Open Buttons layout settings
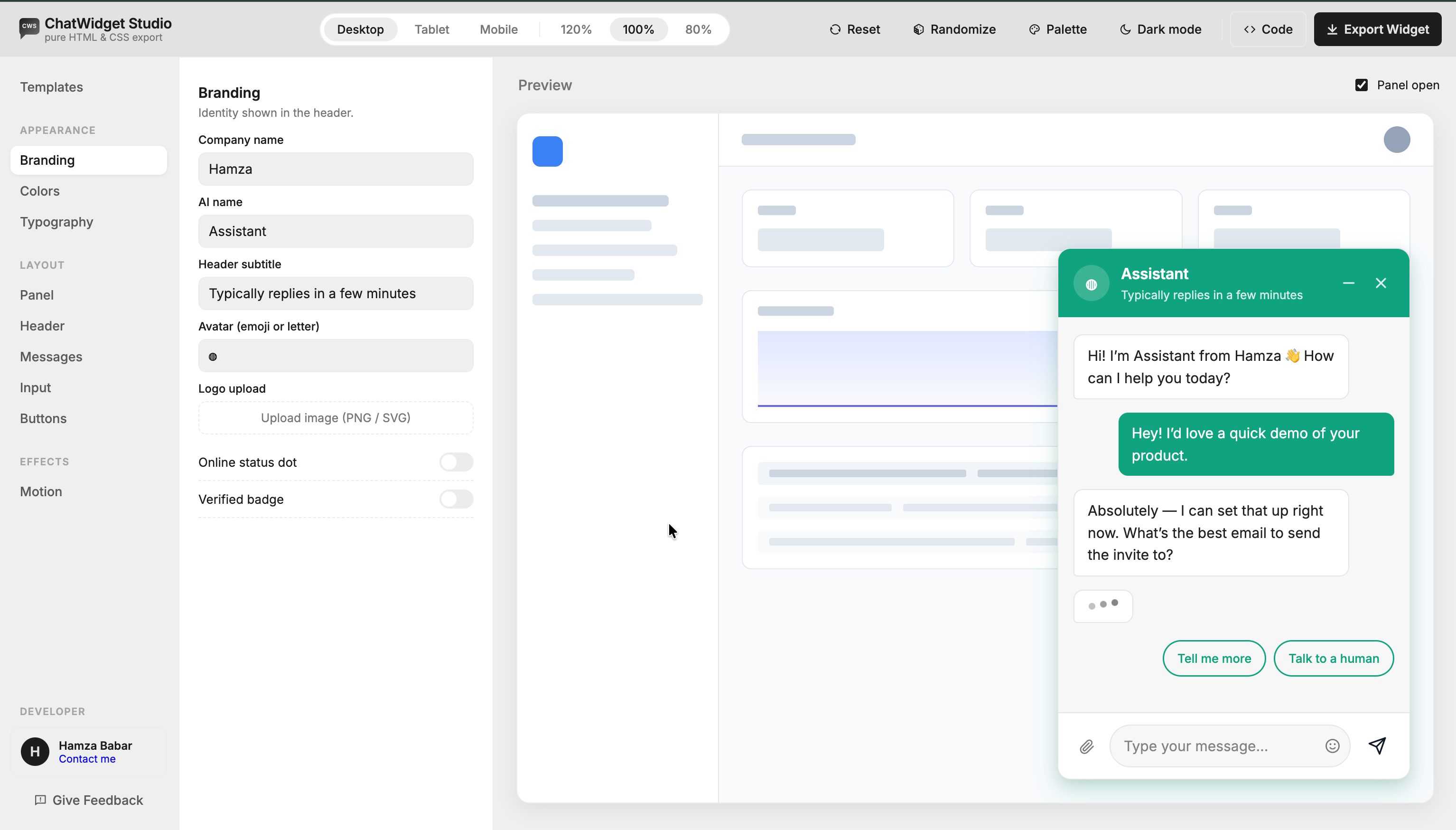 coord(88,418)
